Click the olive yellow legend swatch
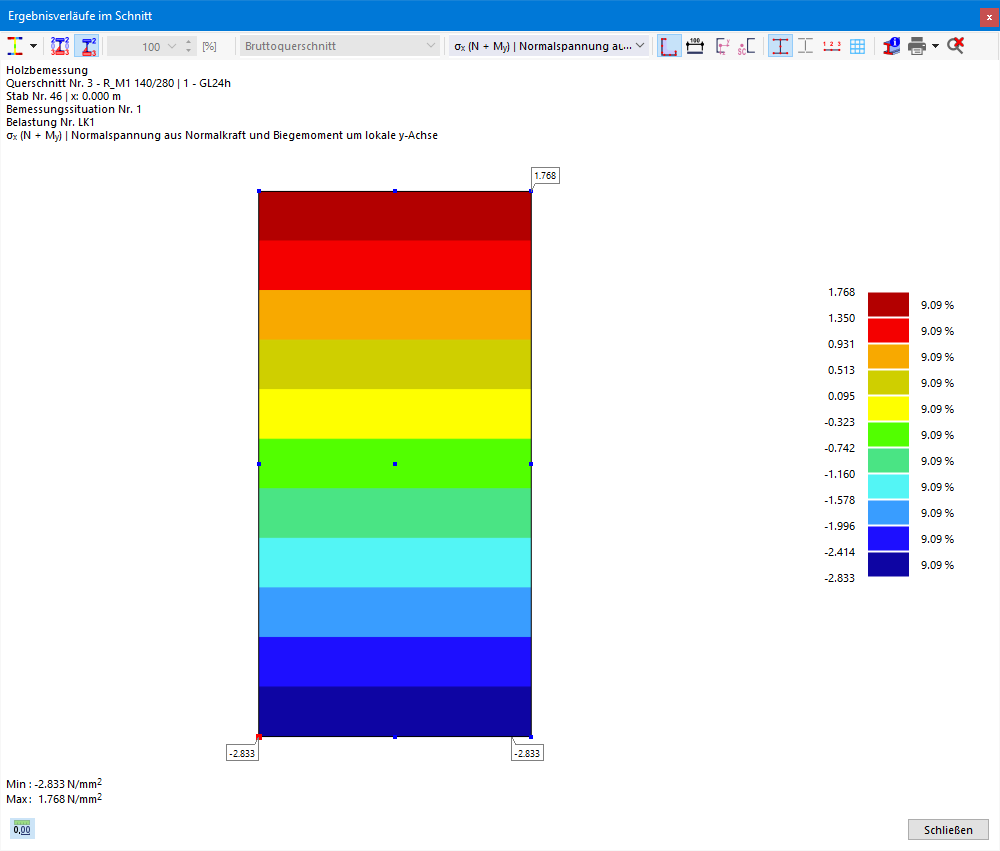The image size is (1000, 851). pos(888,383)
